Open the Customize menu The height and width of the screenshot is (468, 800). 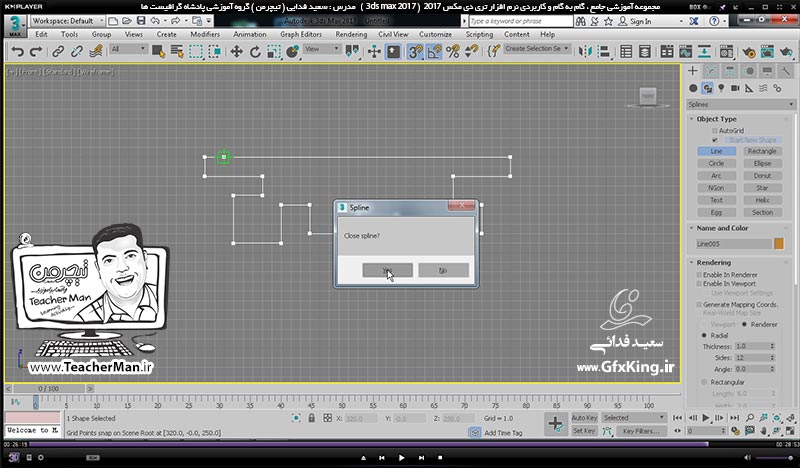coord(435,34)
